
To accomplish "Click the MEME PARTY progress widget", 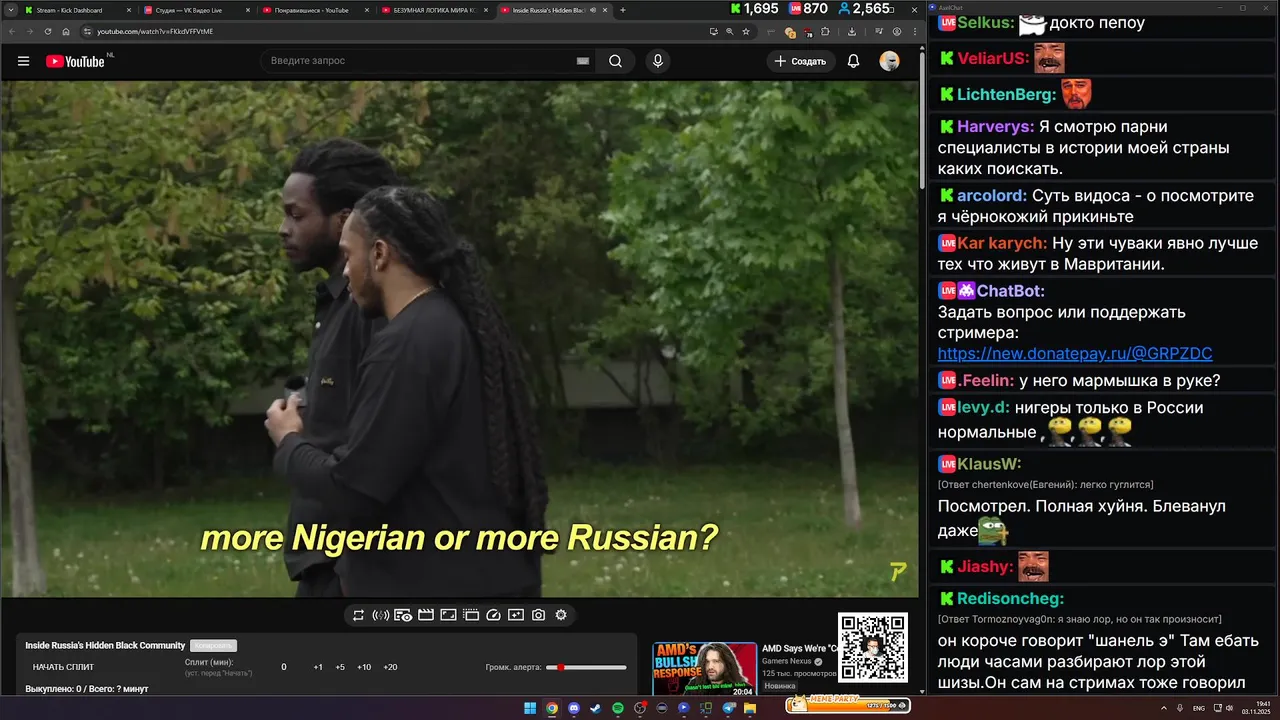I will [x=848, y=705].
